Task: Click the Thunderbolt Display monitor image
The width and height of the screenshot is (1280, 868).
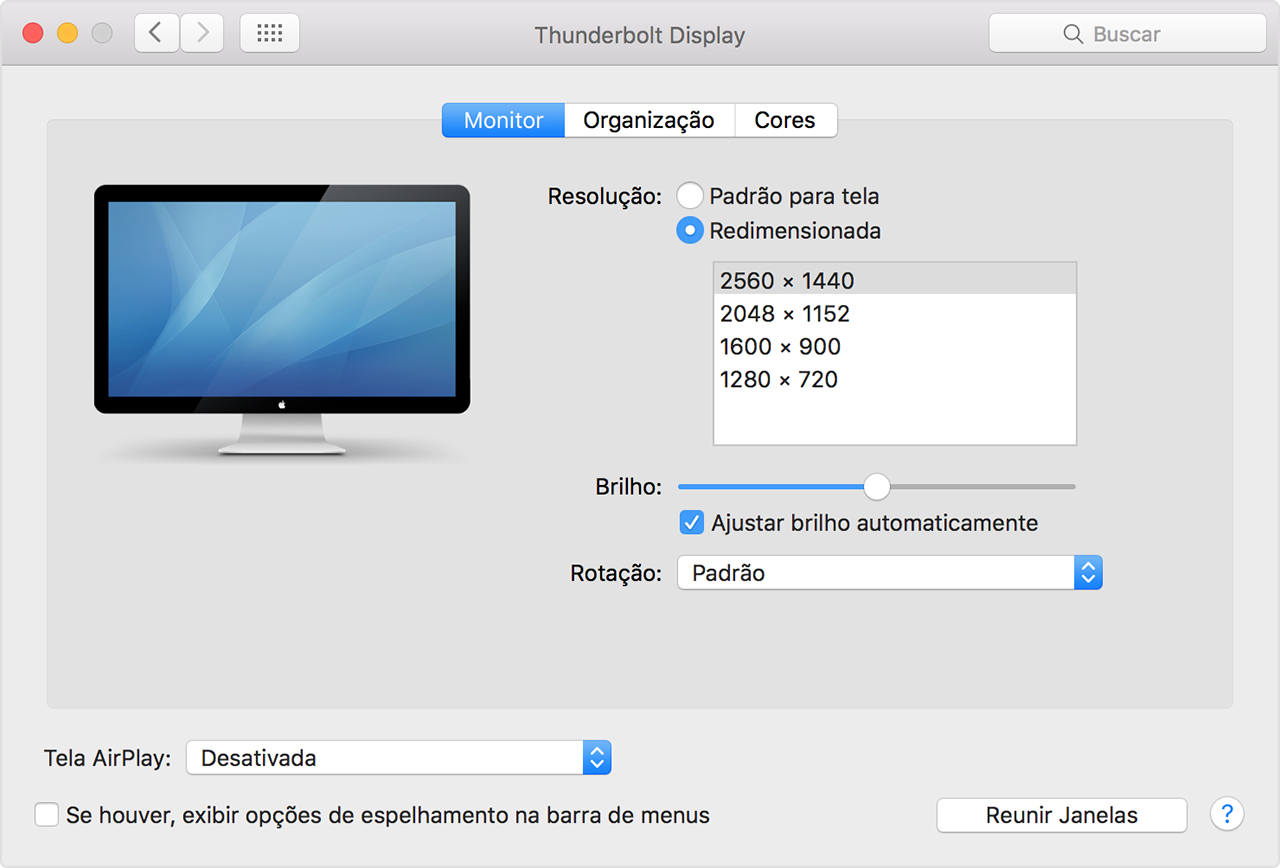Action: click(x=282, y=320)
